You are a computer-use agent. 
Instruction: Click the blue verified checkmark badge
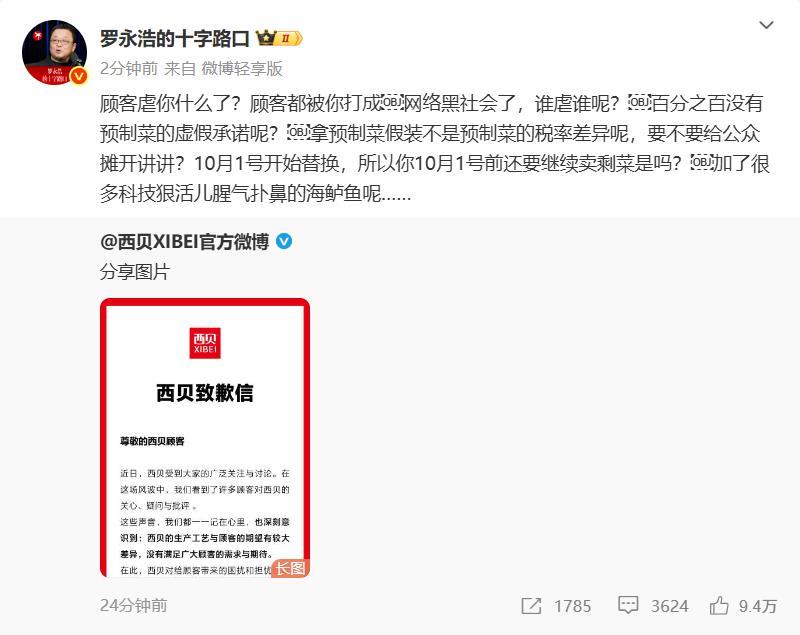pyautogui.click(x=284, y=242)
